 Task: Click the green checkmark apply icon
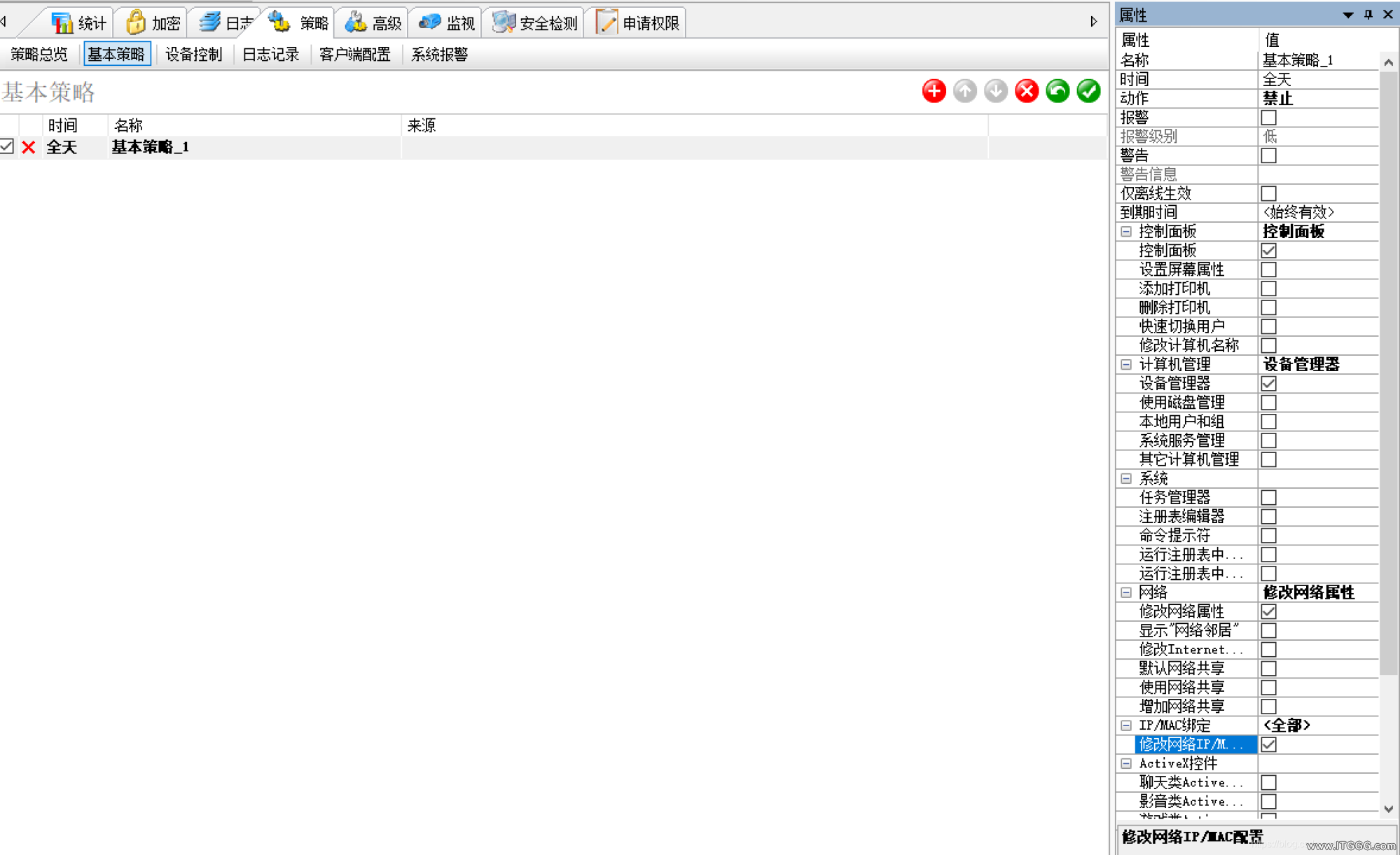1088,91
